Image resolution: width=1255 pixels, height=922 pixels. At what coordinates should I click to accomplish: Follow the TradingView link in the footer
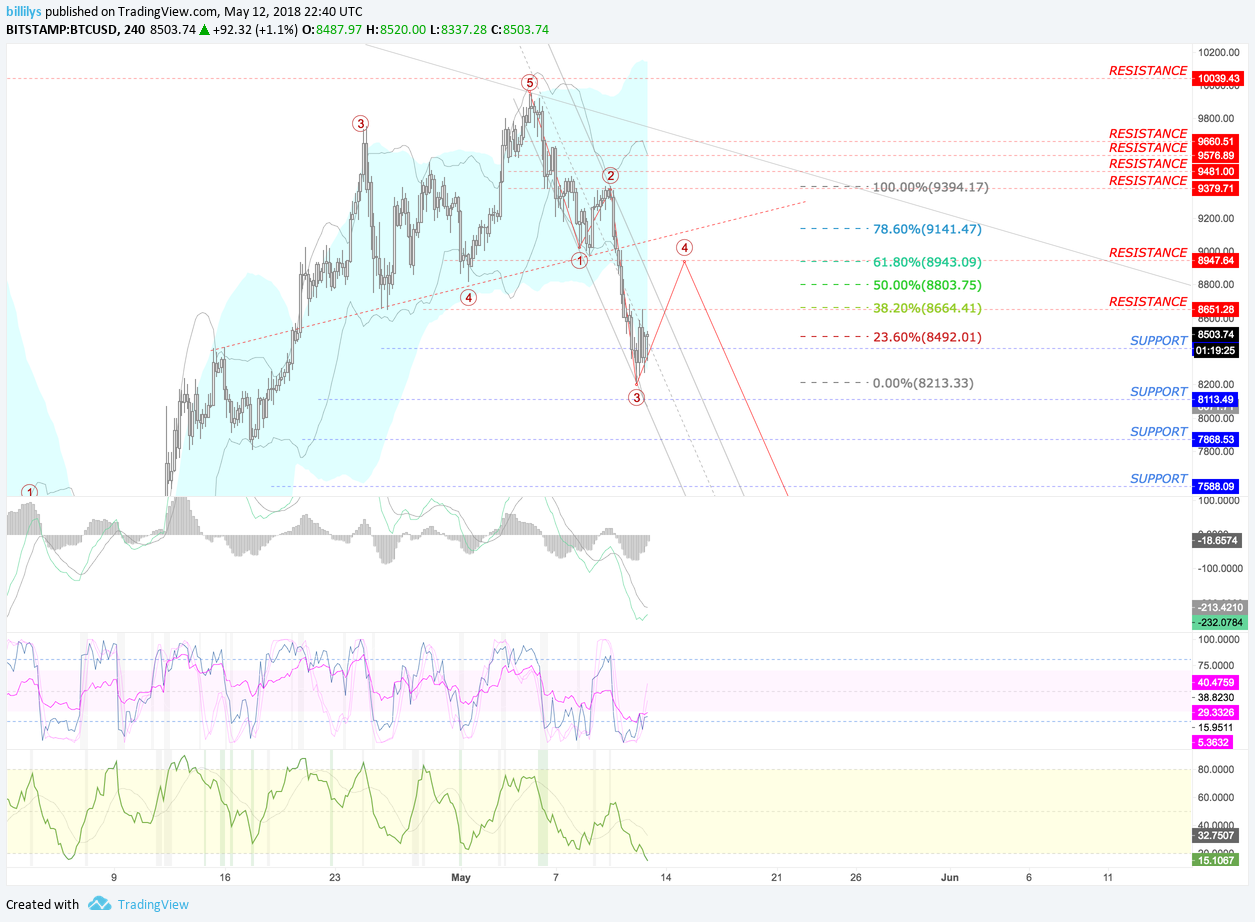point(153,904)
